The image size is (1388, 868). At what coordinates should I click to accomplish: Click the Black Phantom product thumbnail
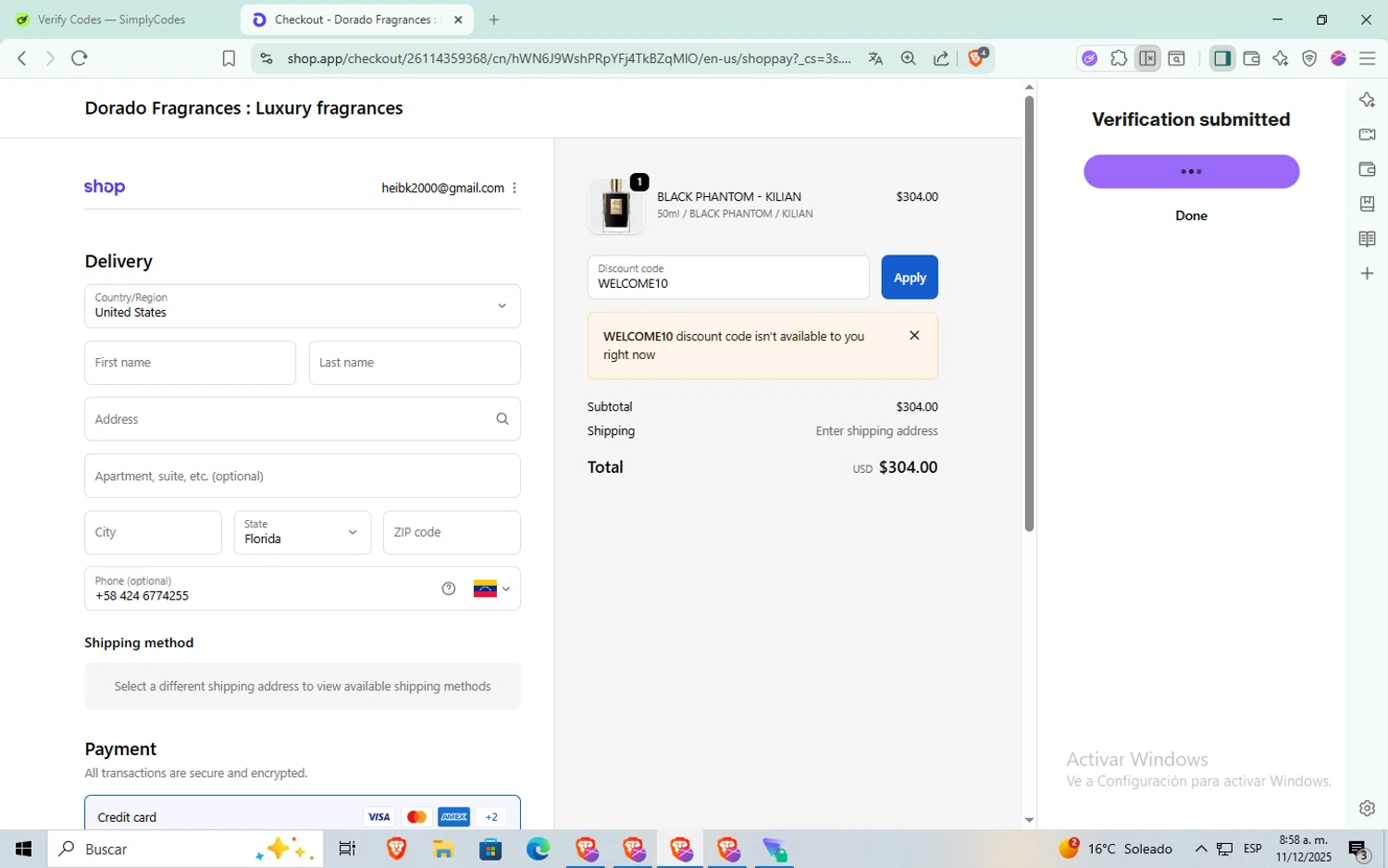click(616, 205)
